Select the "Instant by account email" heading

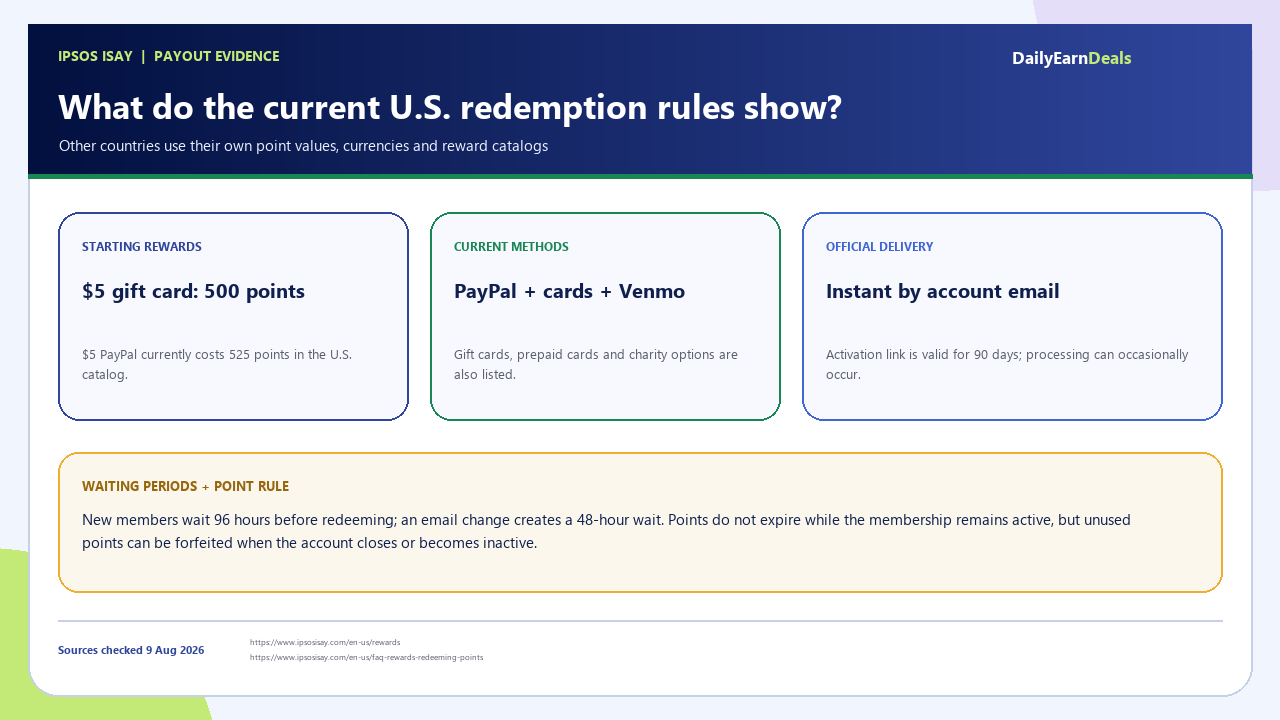point(942,291)
